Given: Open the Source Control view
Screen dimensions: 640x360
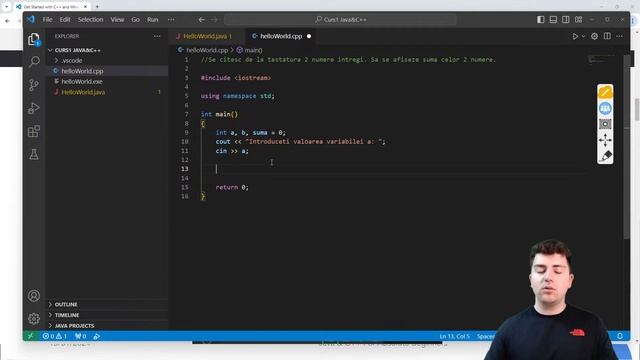Looking at the screenshot, I should 34,85.
